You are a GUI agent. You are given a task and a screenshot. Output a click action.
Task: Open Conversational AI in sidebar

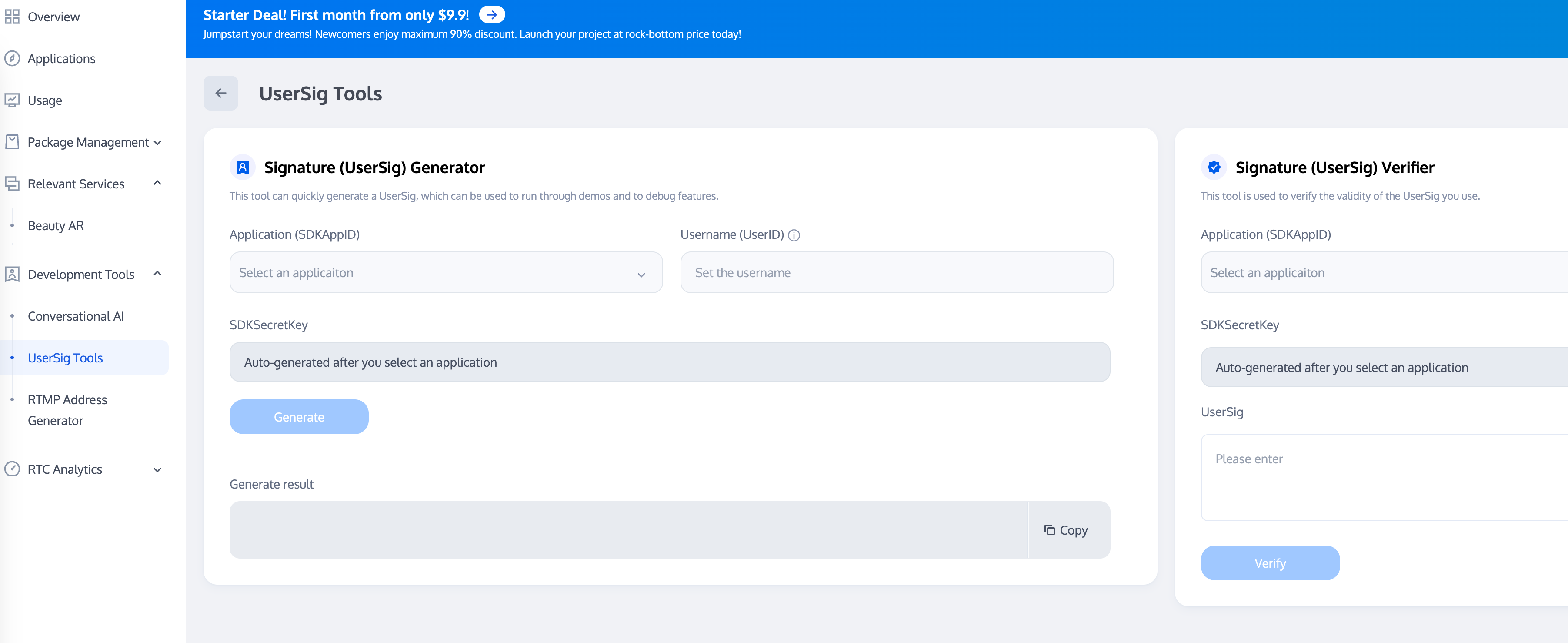[x=76, y=316]
